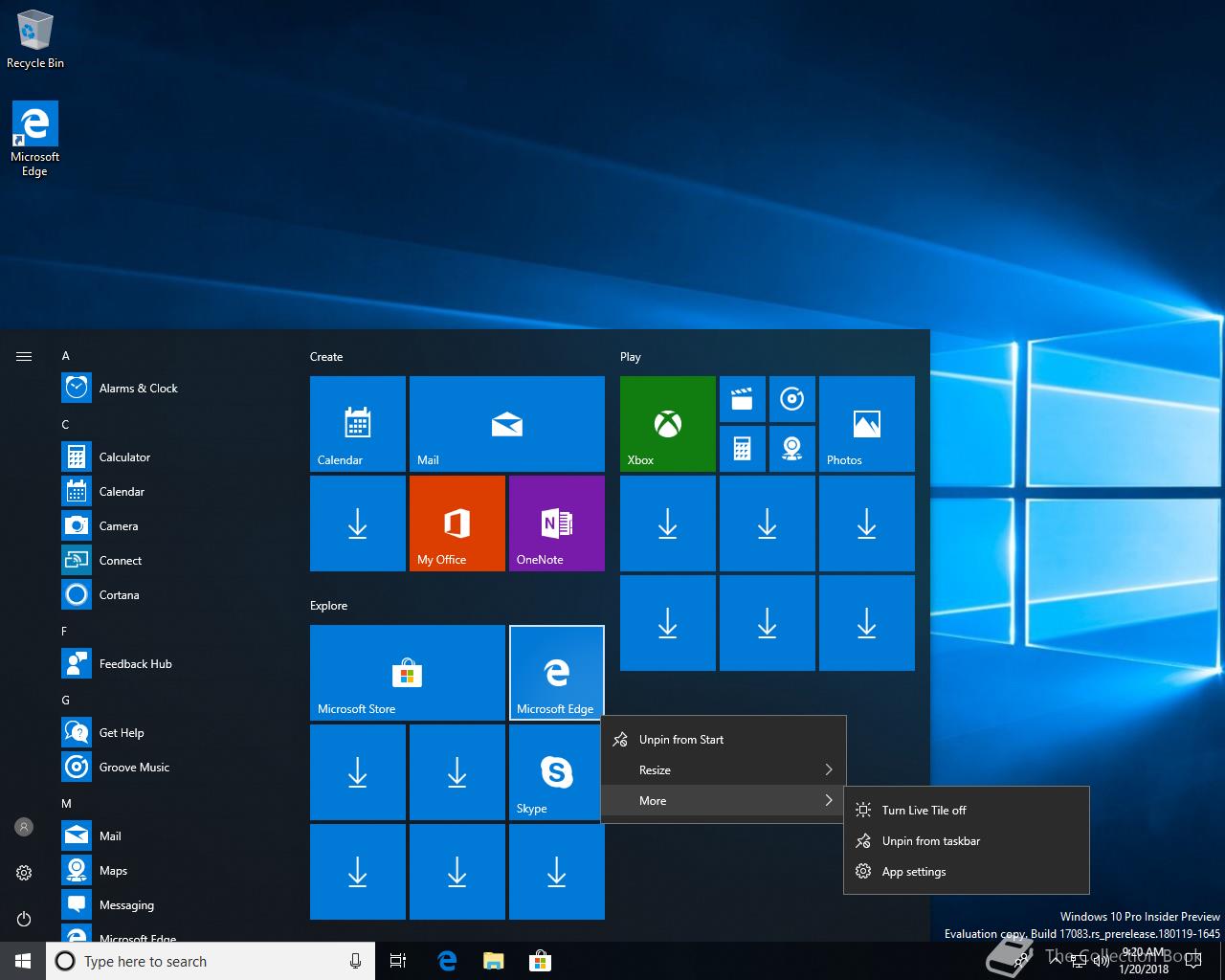The height and width of the screenshot is (980, 1225).
Task: Choose Unpin from Start in context menu
Action: [x=724, y=740]
